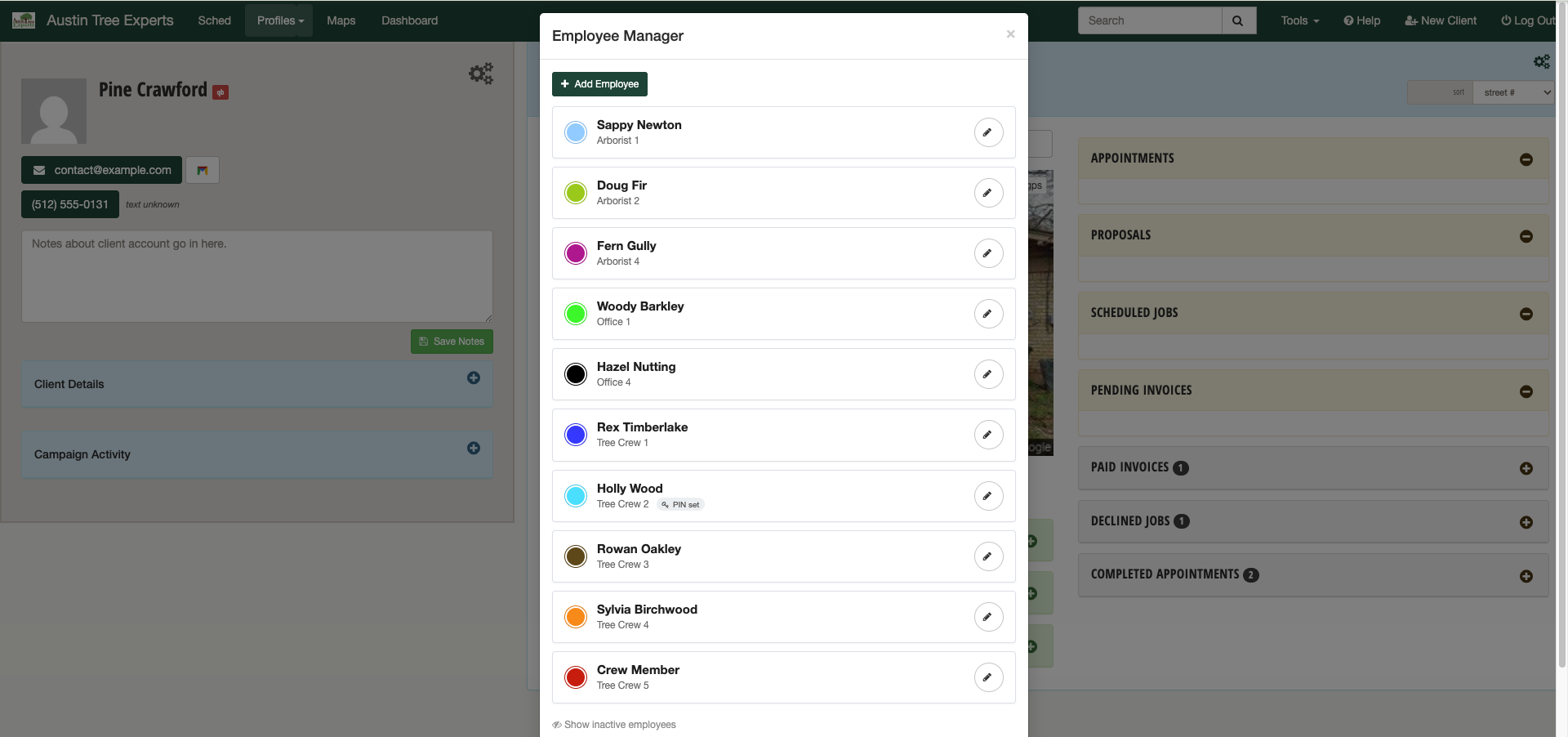1568x737 pixels.
Task: Open the gear settings above the sort control
Action: [1541, 61]
